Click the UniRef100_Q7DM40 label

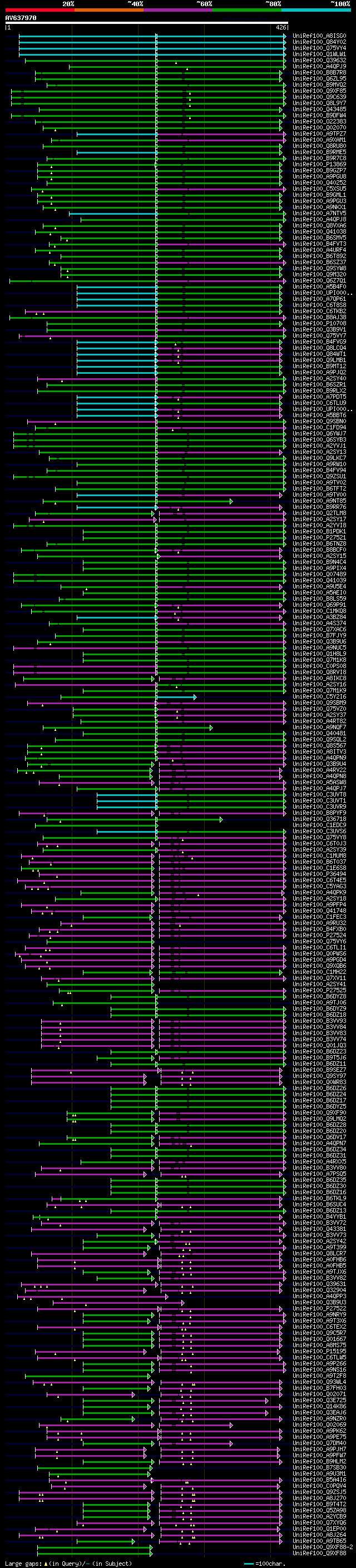[x=319, y=1443]
